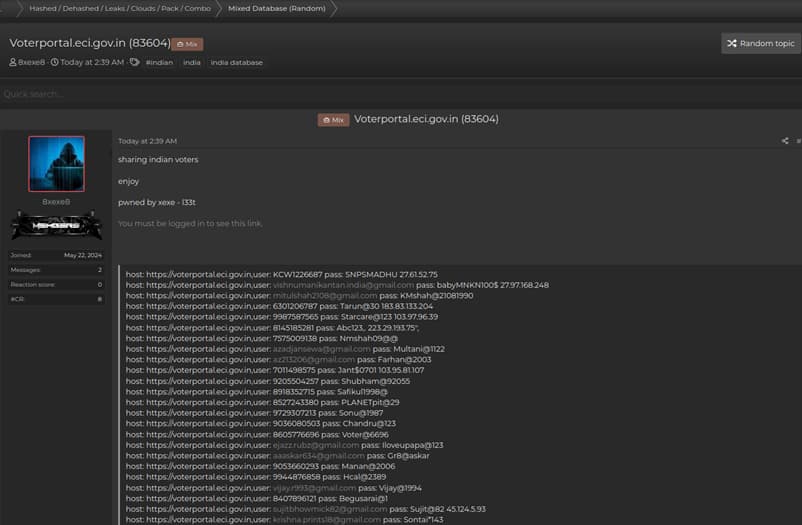Image resolution: width=802 pixels, height=525 pixels.
Task: Select the india tag
Action: point(191,62)
